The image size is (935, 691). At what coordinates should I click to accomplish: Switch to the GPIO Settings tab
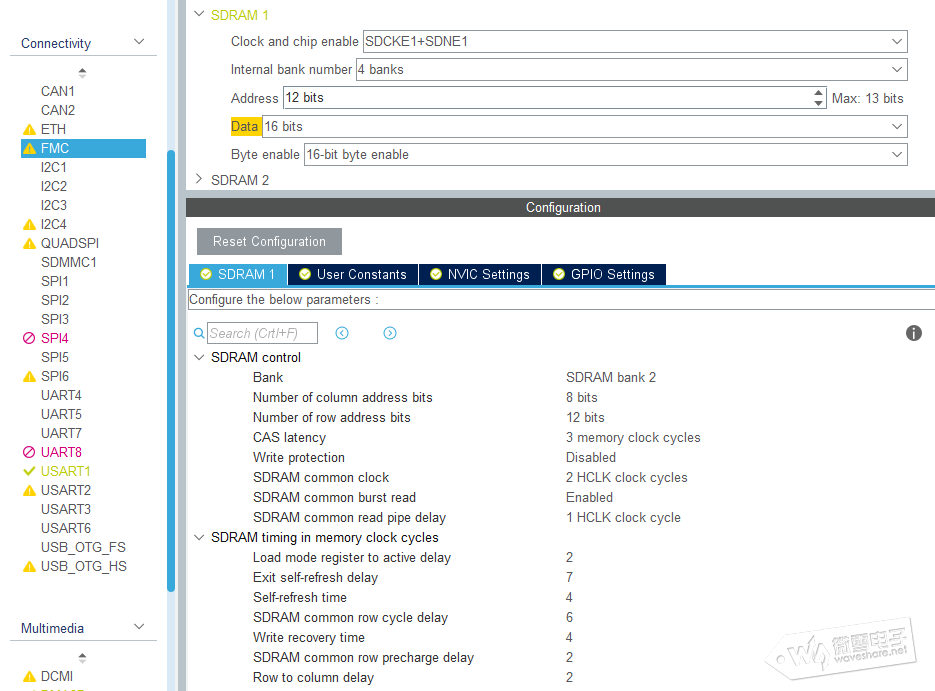(x=603, y=274)
